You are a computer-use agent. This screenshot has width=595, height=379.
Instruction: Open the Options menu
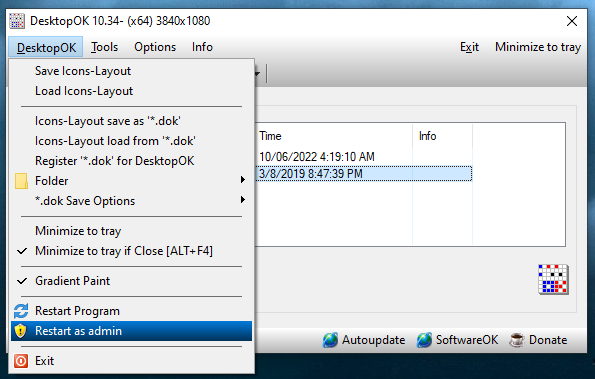click(155, 47)
